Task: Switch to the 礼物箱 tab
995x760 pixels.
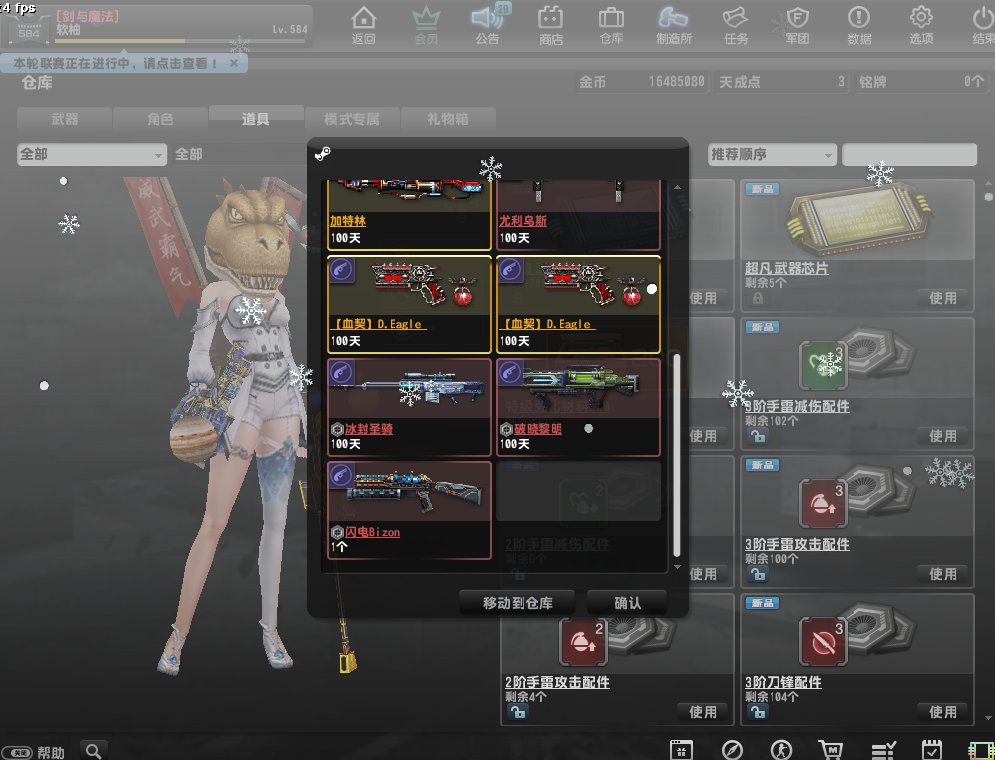Action: click(448, 119)
